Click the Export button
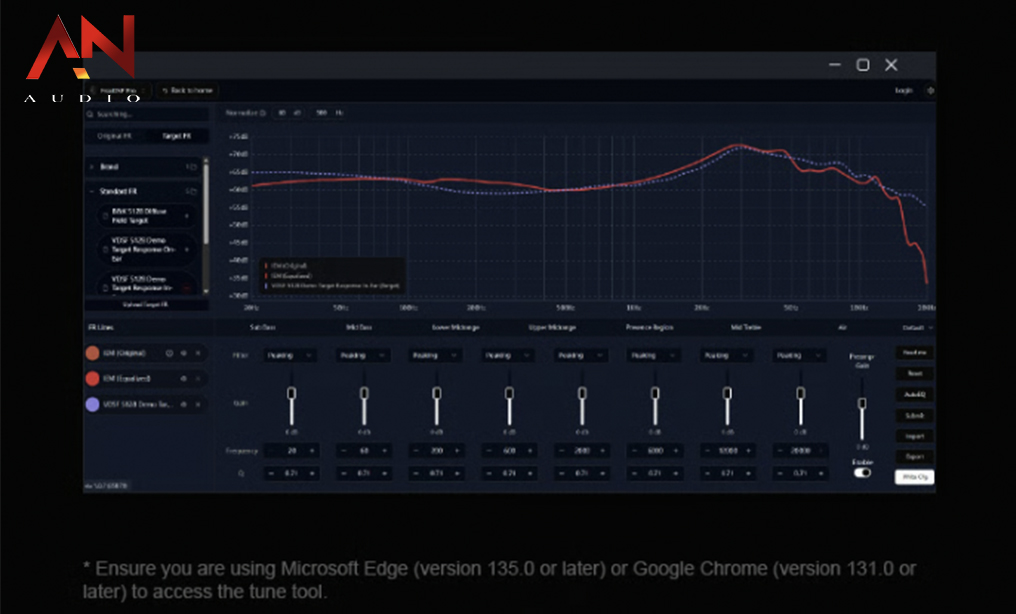1016x614 pixels. coord(915,457)
